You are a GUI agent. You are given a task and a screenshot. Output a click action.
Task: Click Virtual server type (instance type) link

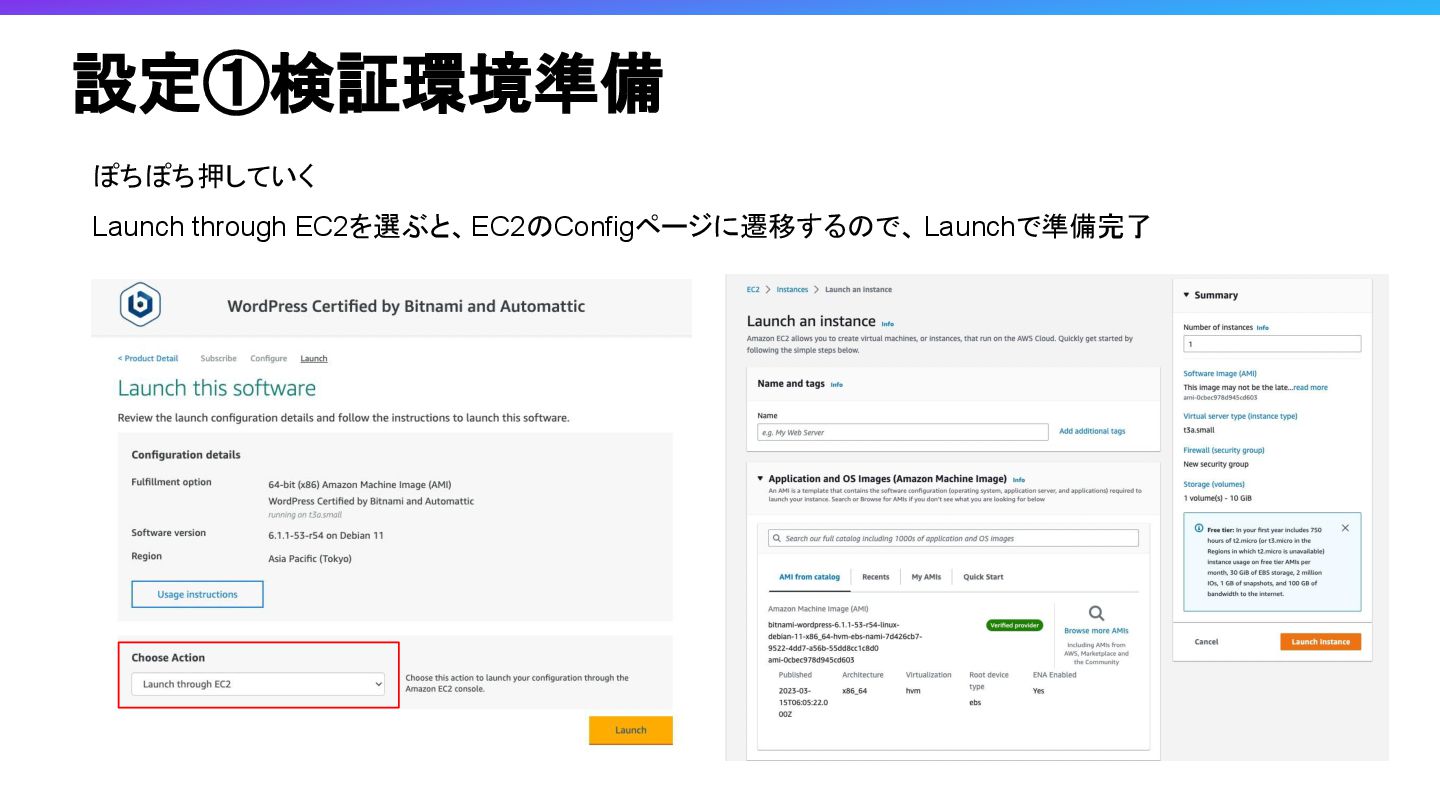click(1240, 416)
